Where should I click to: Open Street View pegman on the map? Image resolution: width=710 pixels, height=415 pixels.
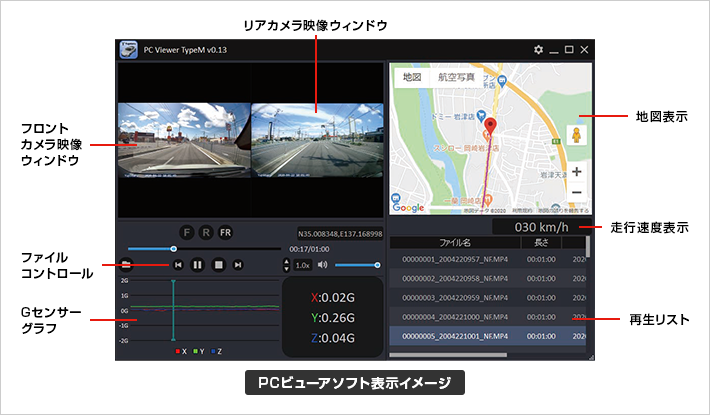pos(576,135)
